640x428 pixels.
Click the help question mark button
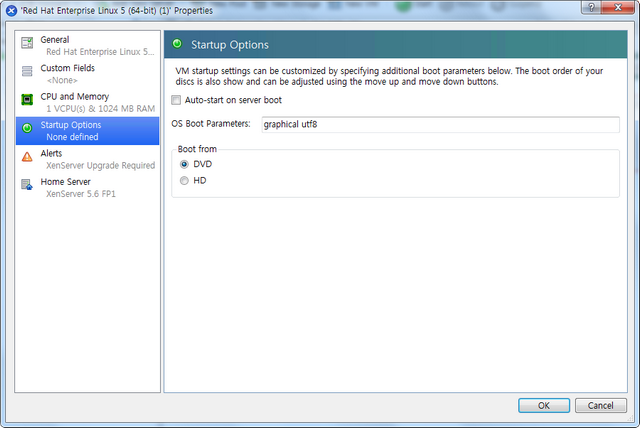[x=591, y=8]
